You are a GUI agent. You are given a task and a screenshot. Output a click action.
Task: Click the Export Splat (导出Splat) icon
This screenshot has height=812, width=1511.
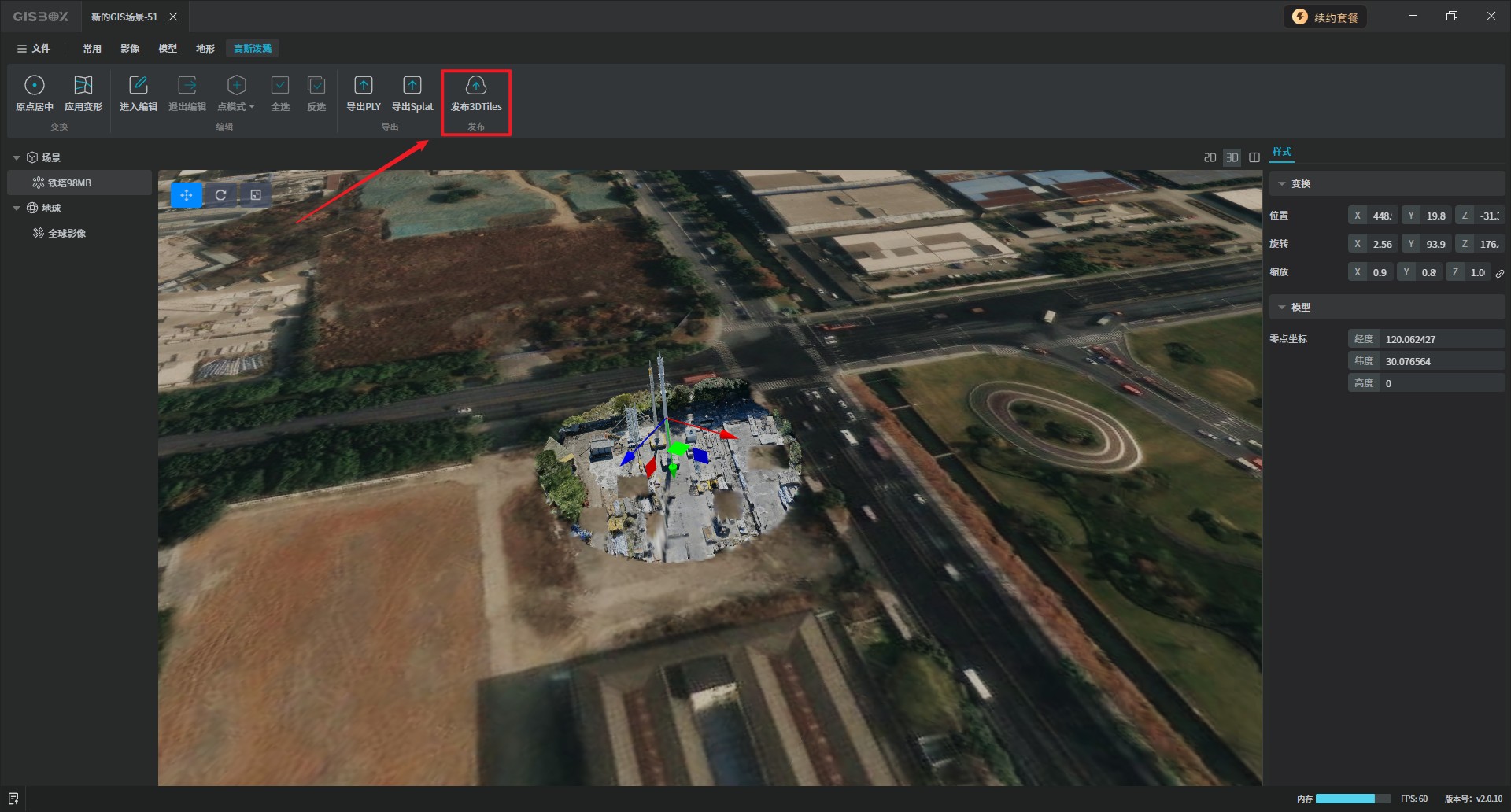(x=412, y=86)
